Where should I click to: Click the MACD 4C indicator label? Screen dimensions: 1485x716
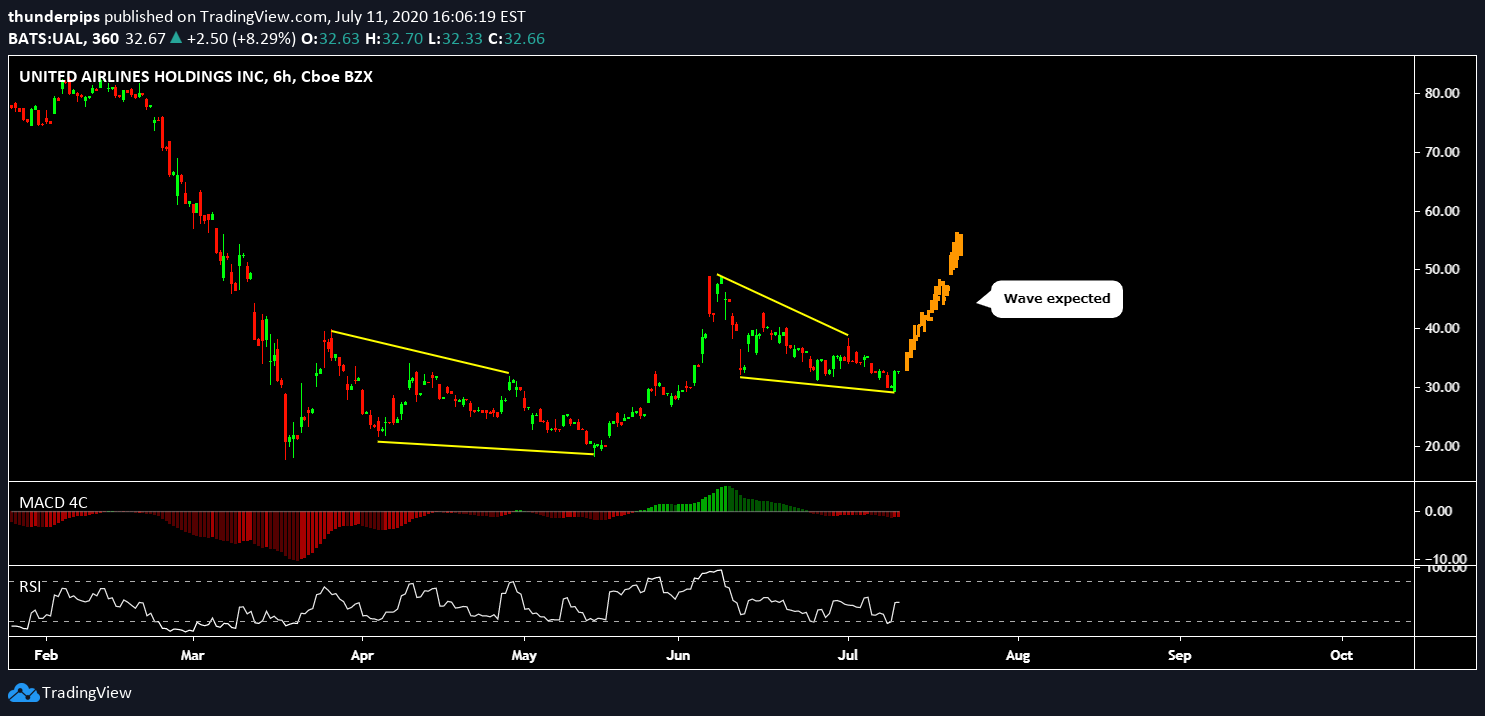[x=54, y=502]
